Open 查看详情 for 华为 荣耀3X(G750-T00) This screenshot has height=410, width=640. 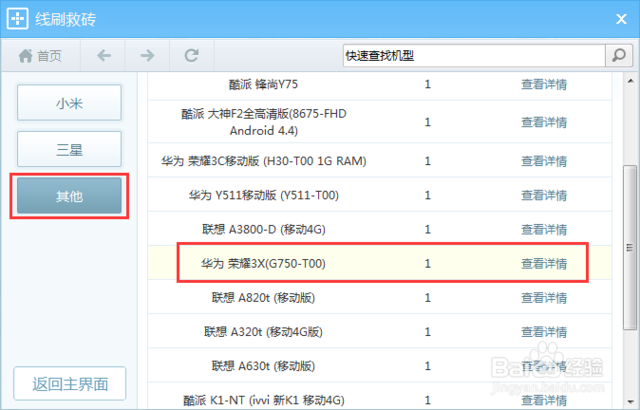coord(544,264)
